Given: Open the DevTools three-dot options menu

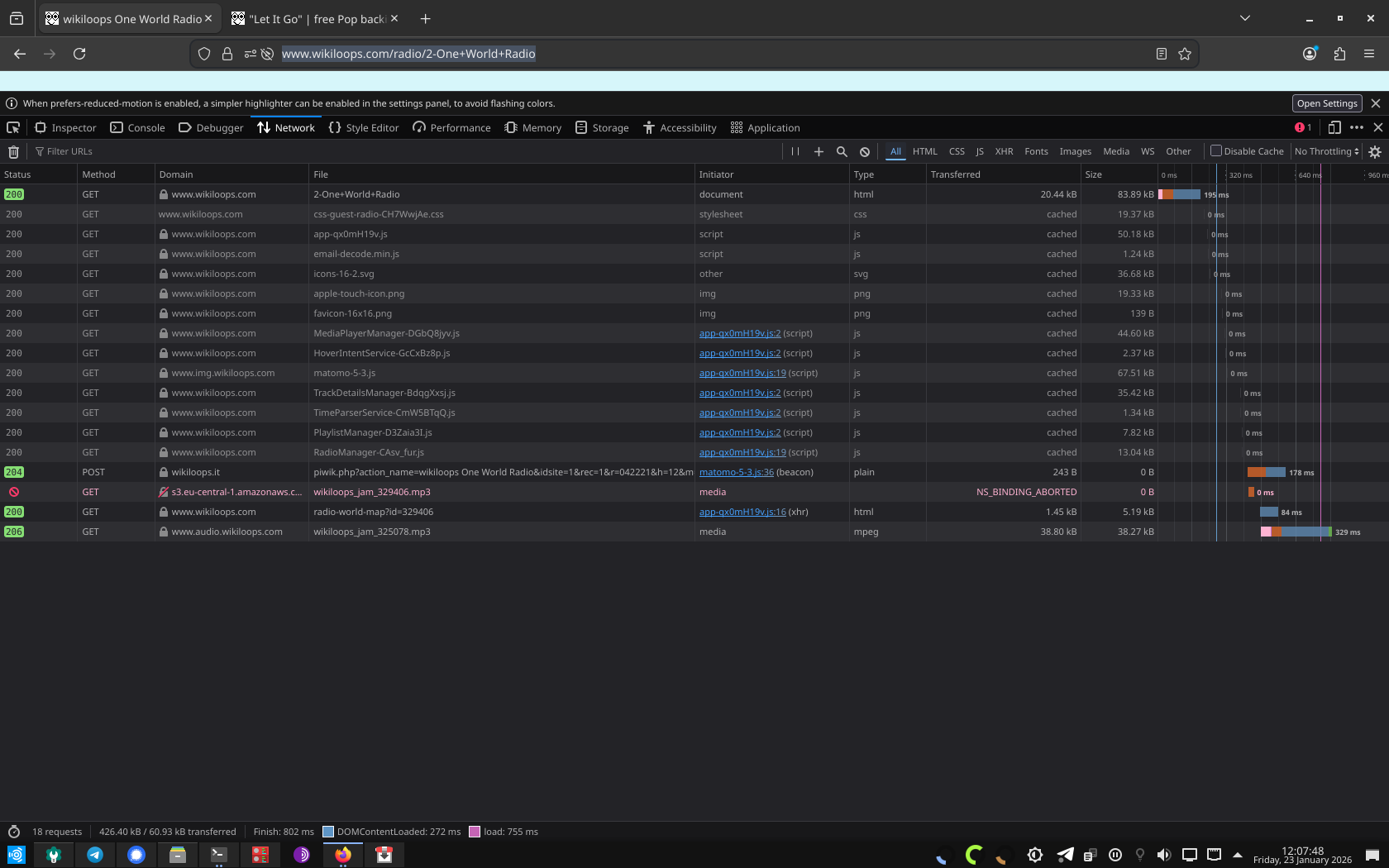Looking at the screenshot, I should point(1356,127).
